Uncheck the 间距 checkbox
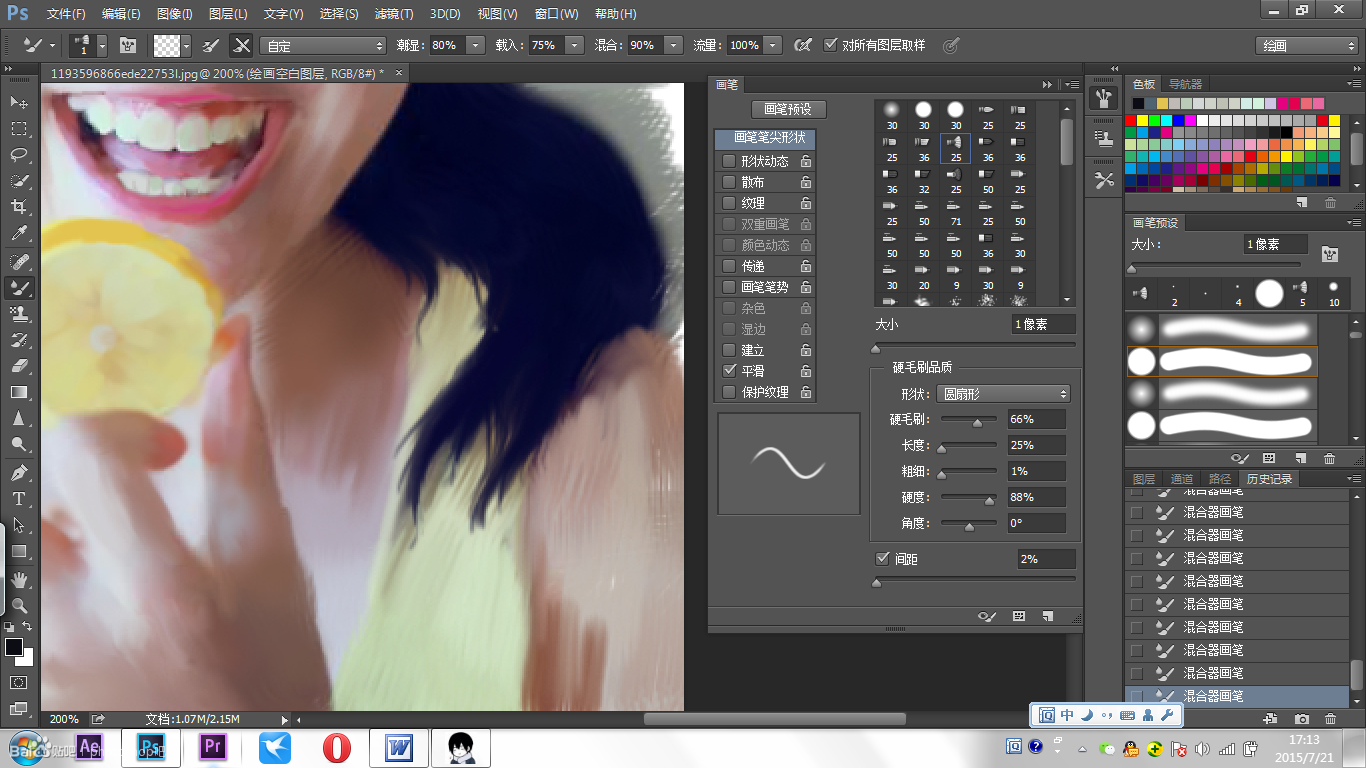Image resolution: width=1366 pixels, height=768 pixels. tap(882, 559)
